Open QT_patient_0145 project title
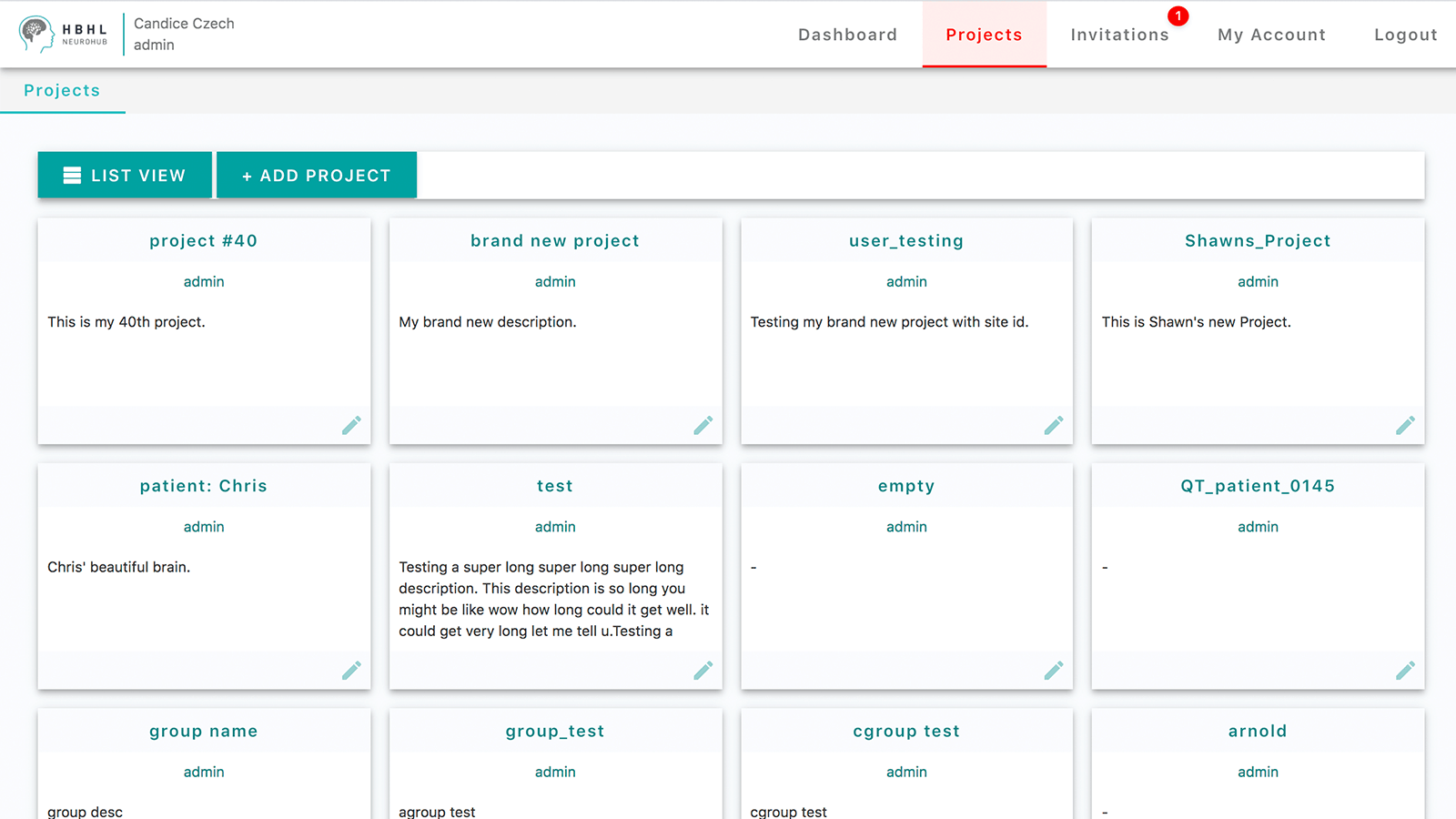 (1258, 485)
